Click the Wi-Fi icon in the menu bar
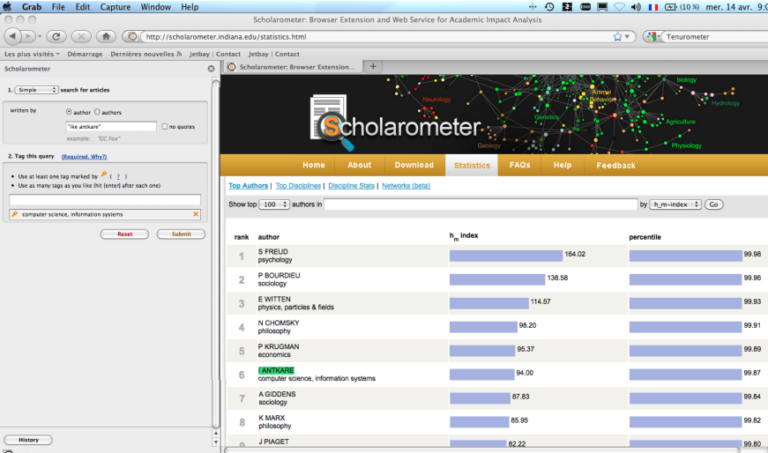768x453 pixels. coord(619,7)
